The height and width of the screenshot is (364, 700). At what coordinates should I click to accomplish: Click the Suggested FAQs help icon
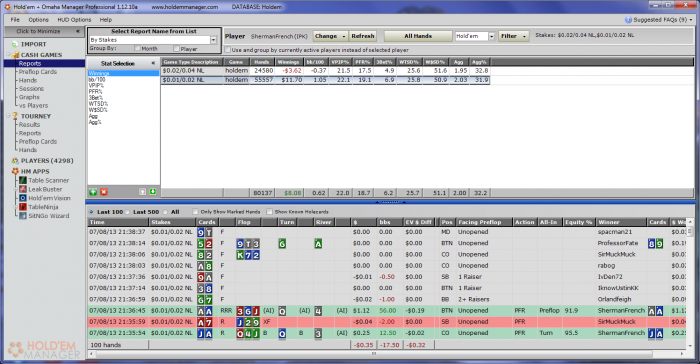(628, 20)
